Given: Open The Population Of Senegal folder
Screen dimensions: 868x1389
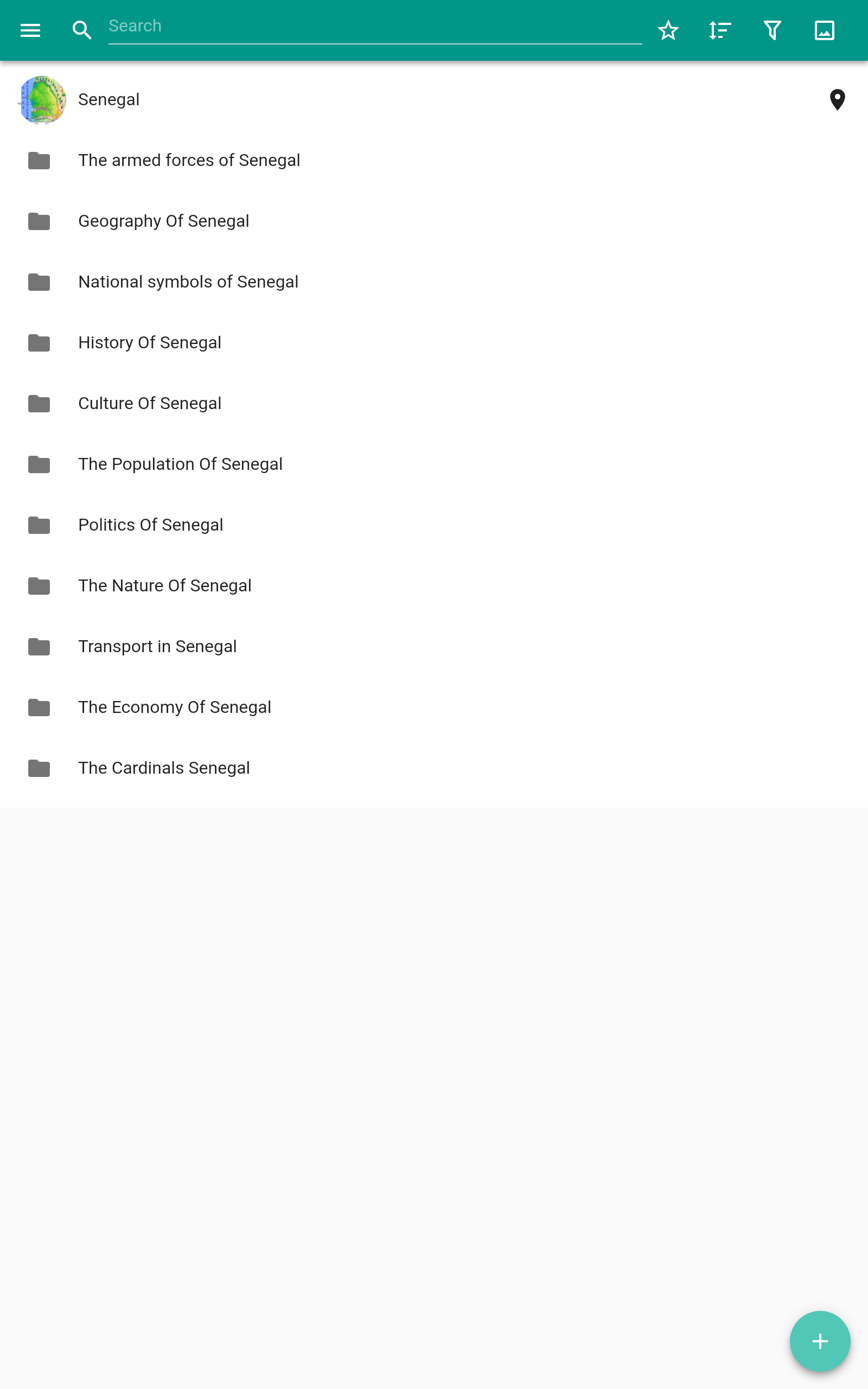Looking at the screenshot, I should pos(180,464).
